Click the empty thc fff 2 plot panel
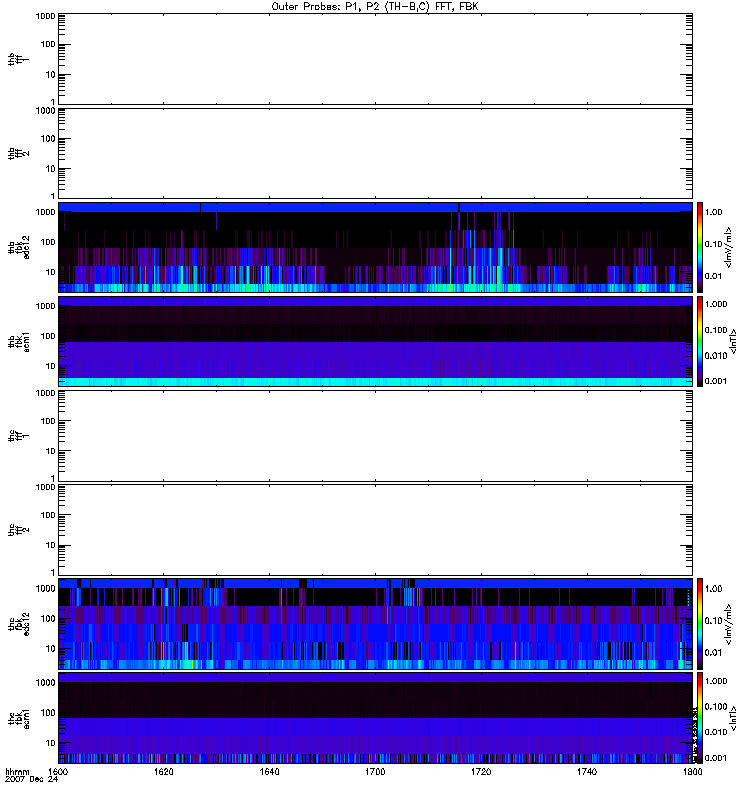750x800 pixels. (375, 530)
